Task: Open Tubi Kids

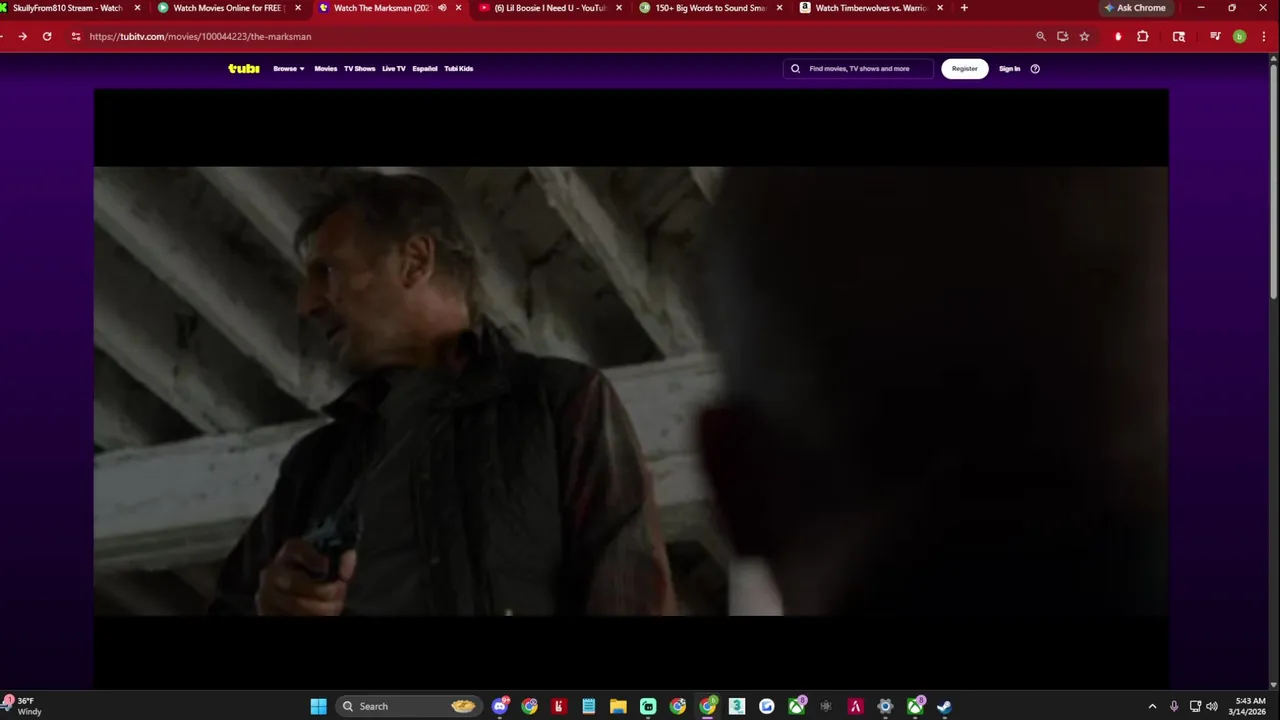Action: pos(458,69)
